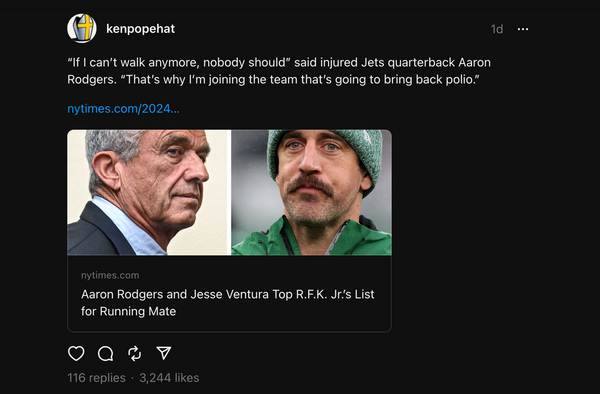This screenshot has height=394, width=600.
Task: Open the three-dot more options menu
Action: (523, 29)
